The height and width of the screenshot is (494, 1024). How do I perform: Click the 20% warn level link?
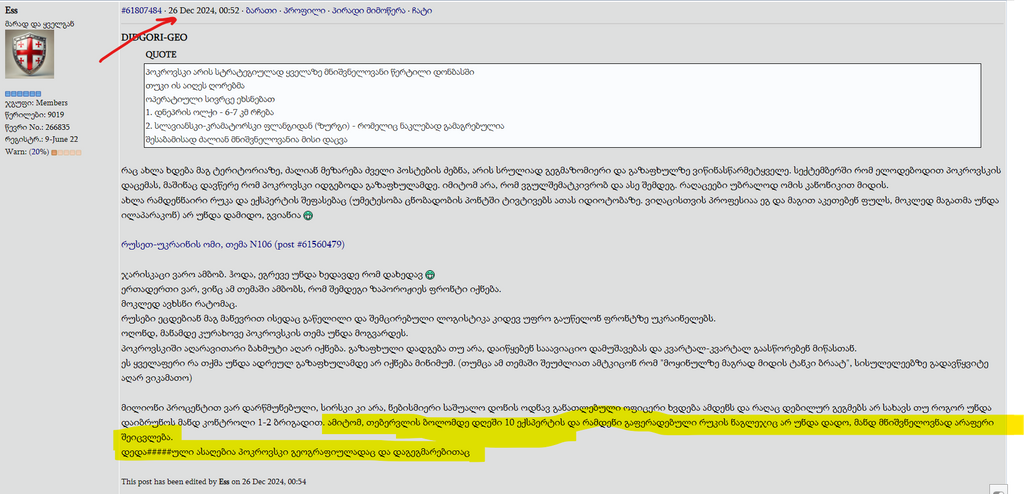[37, 152]
